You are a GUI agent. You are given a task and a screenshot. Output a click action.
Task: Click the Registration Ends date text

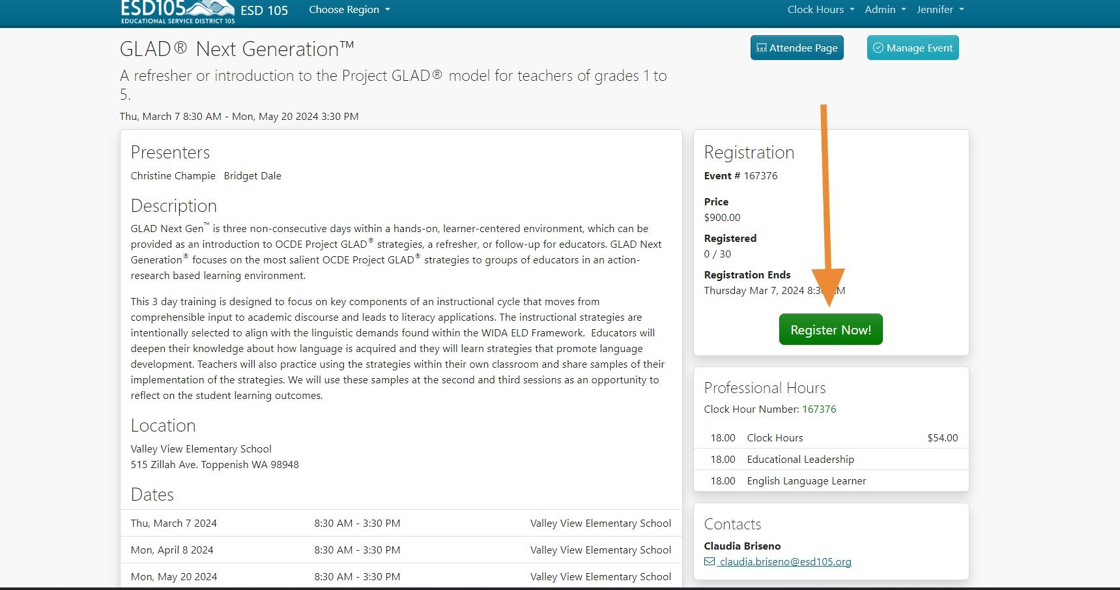coord(774,291)
